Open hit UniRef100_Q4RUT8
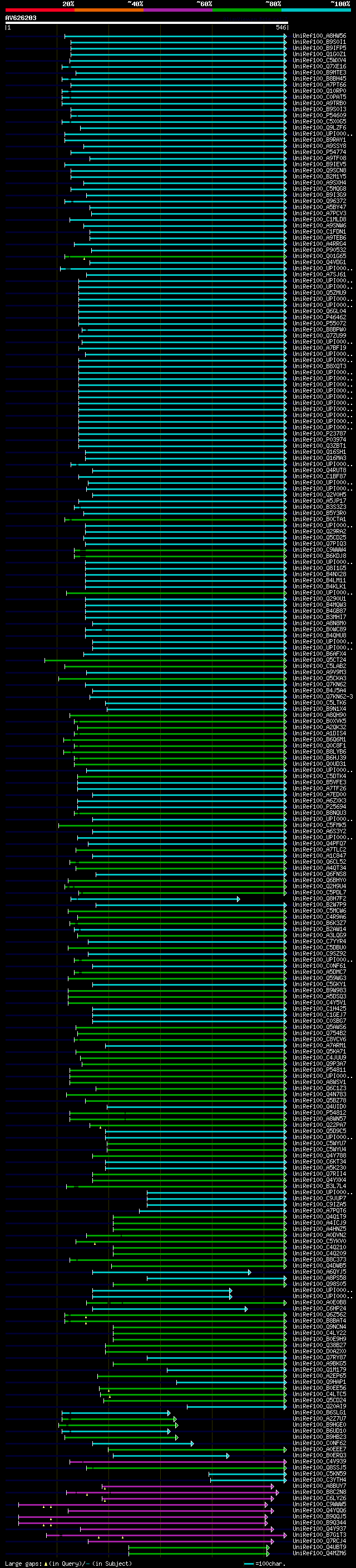Viewport: 356px width, 1568px height. 319,471
